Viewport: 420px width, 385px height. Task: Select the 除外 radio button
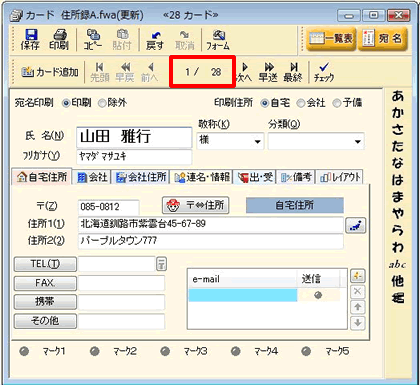102,103
